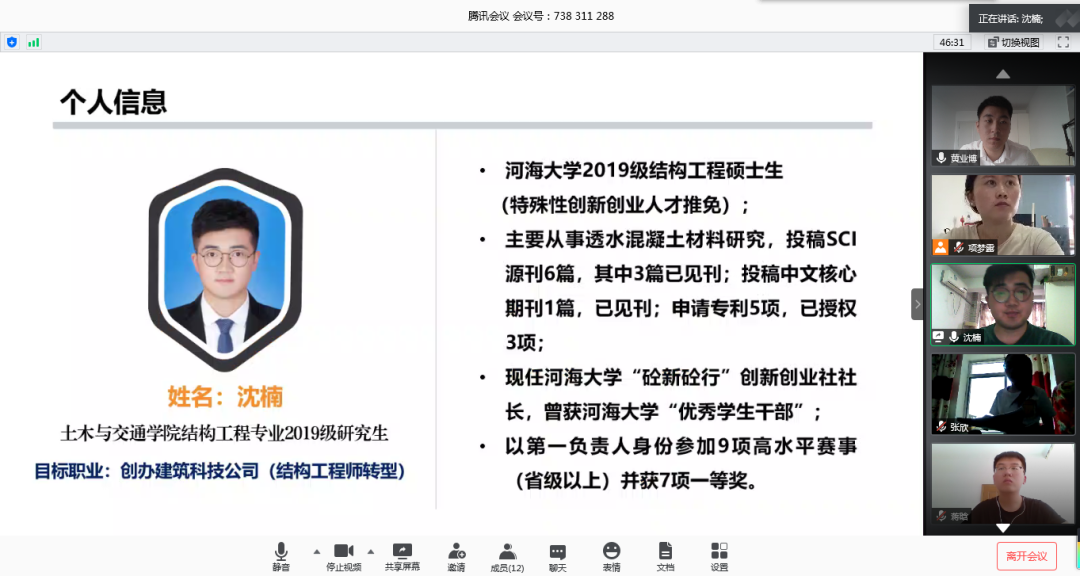Select 黄业博's video thumbnail
1080x576 pixels.
(x=1003, y=125)
